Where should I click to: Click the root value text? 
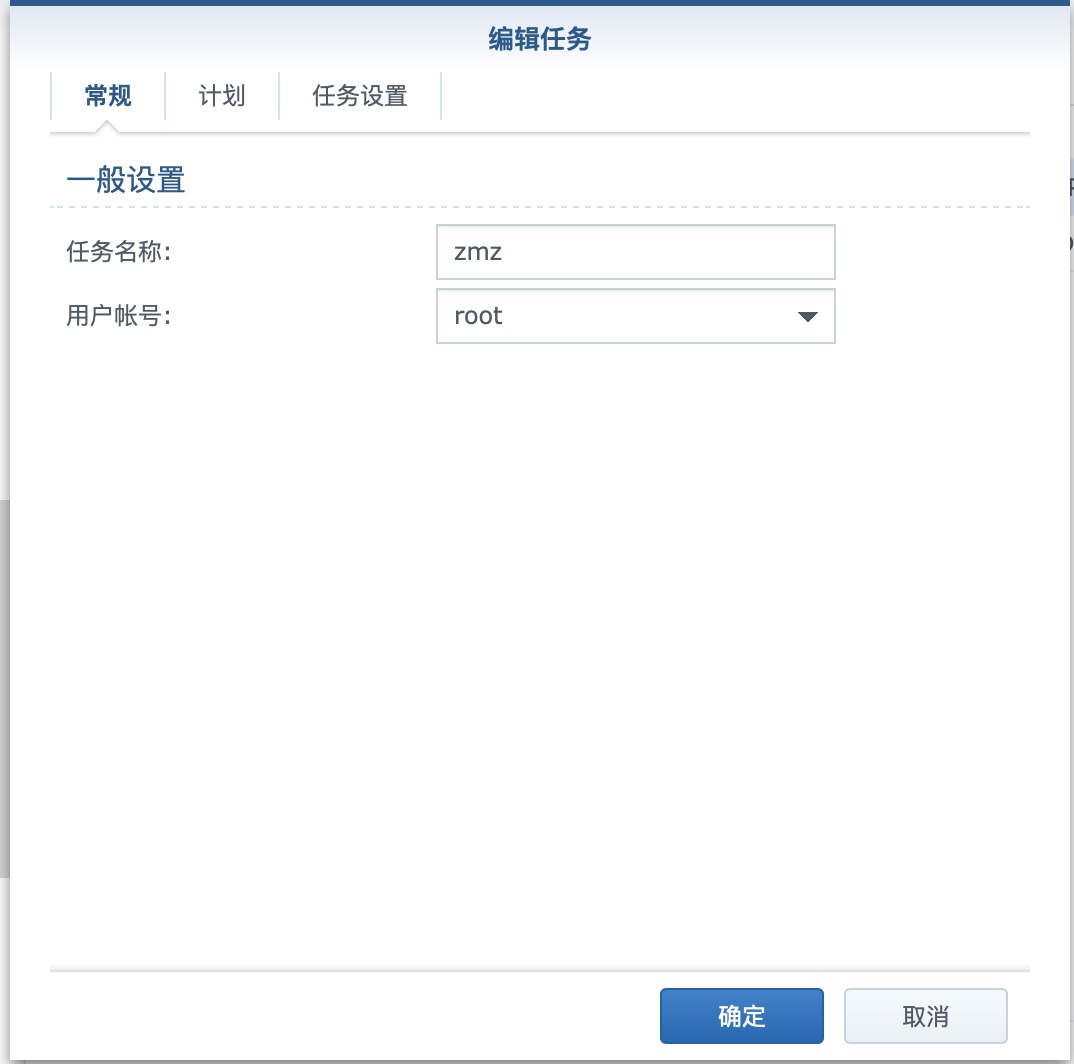pyautogui.click(x=478, y=316)
